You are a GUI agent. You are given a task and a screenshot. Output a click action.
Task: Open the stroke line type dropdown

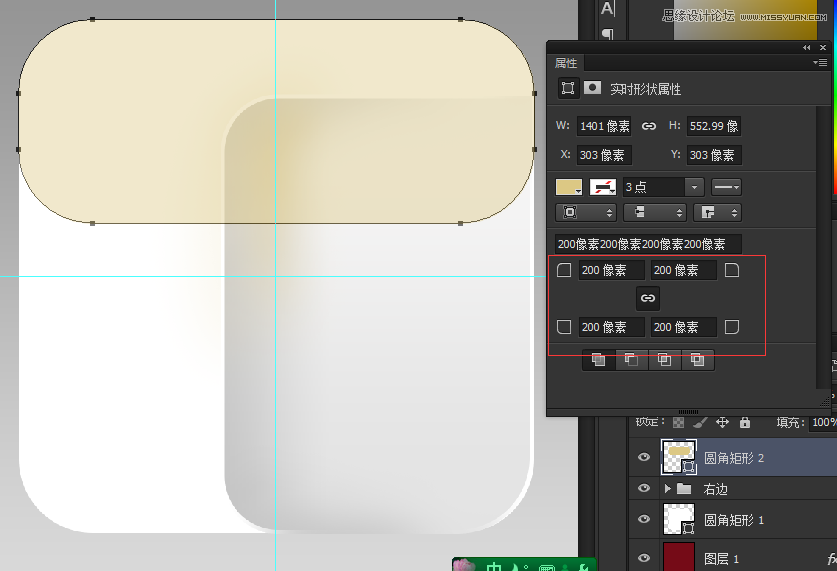pos(727,187)
